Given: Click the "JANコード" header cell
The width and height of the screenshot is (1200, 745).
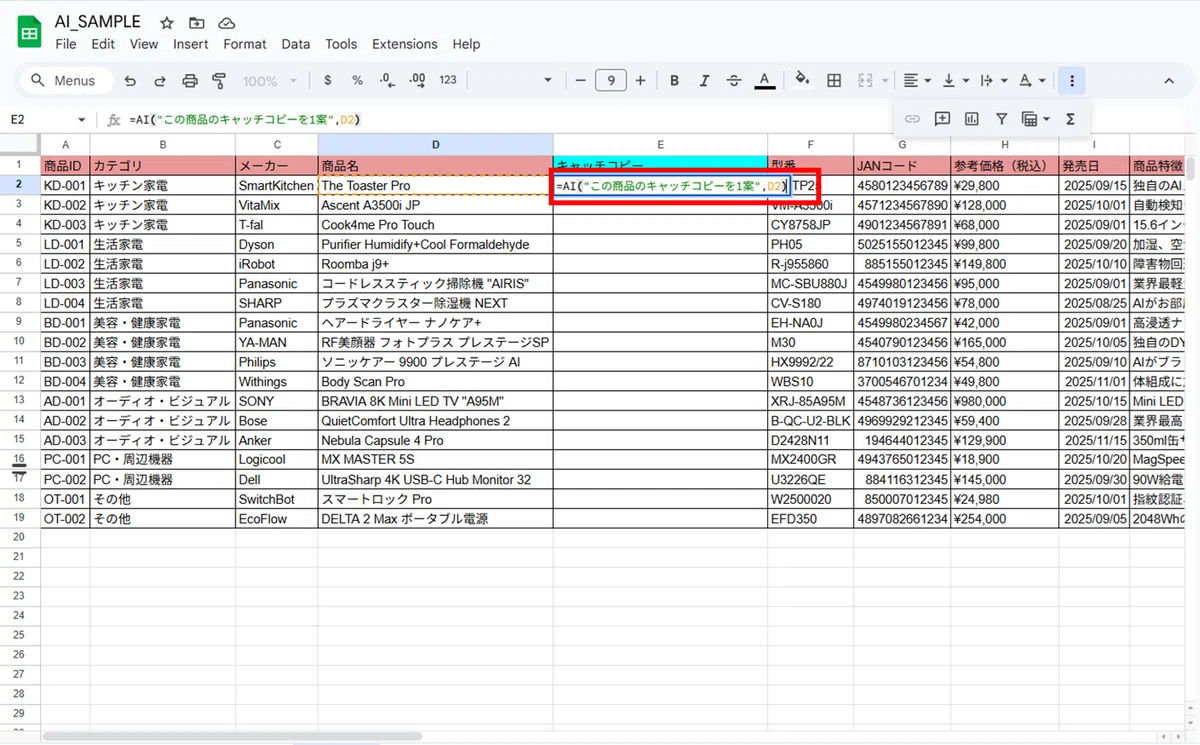Looking at the screenshot, I should [x=901, y=166].
